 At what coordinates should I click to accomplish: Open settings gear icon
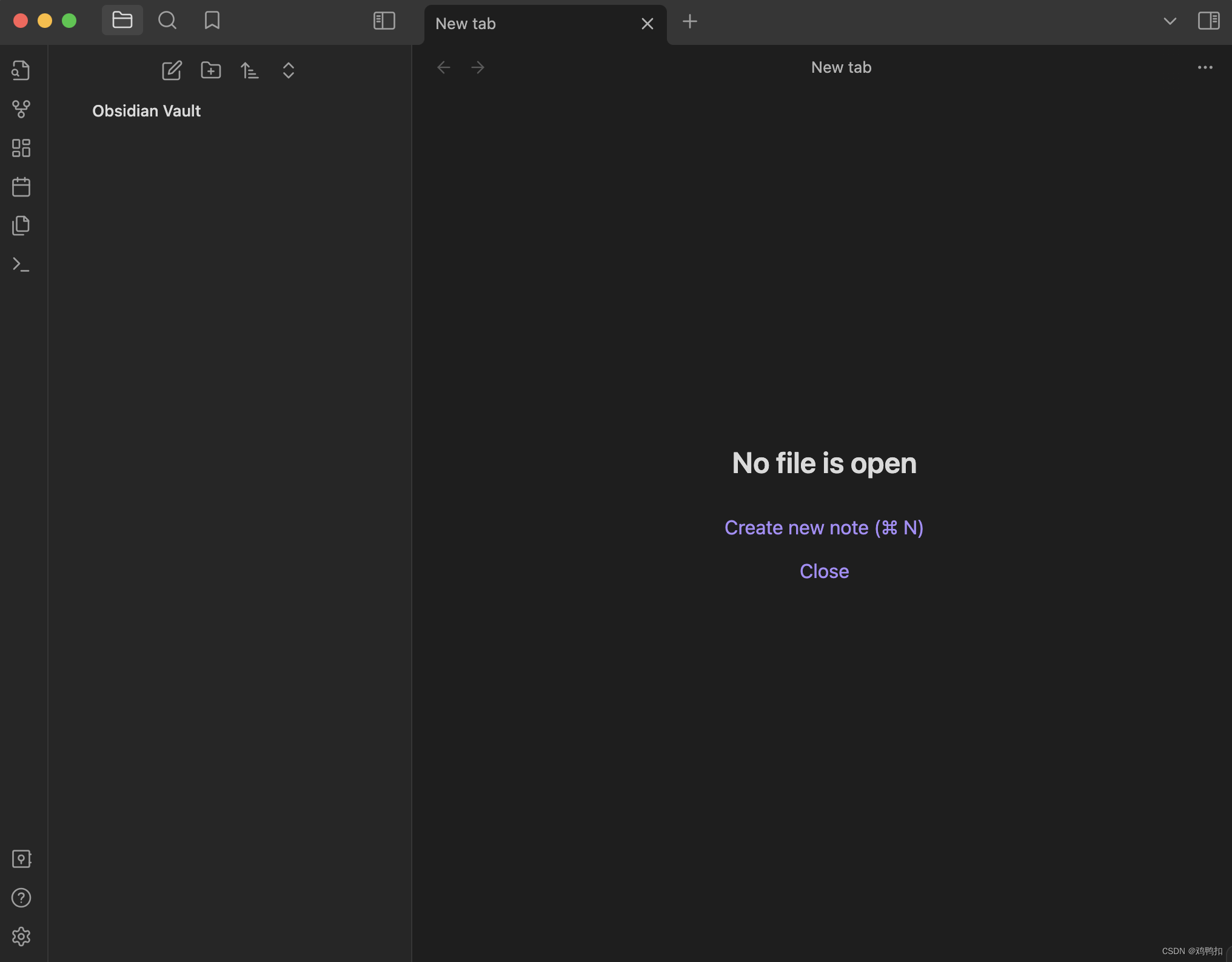coord(21,937)
